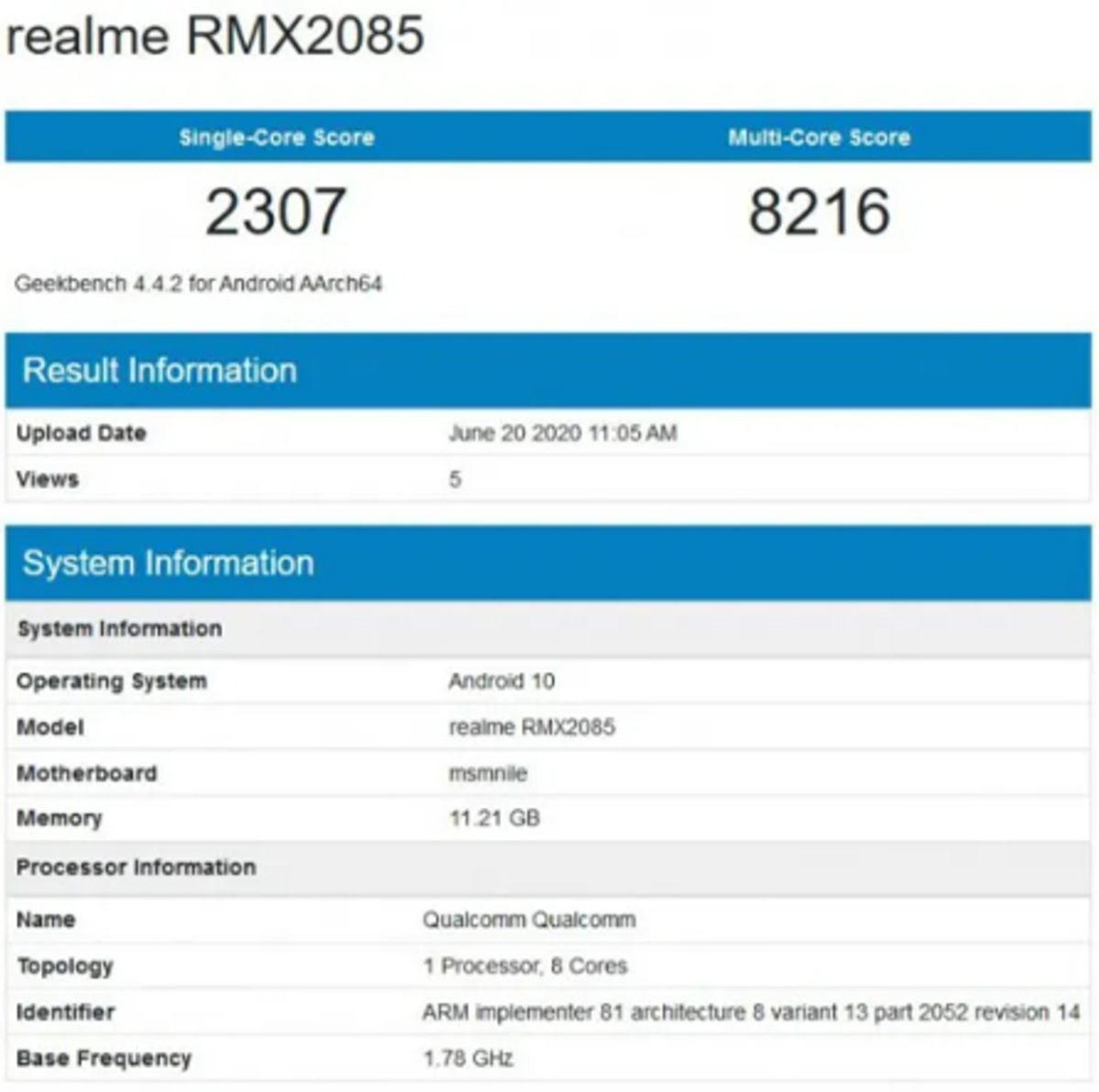Click the multi-core score value 8216
This screenshot has width=1099, height=1092.
coord(818,211)
